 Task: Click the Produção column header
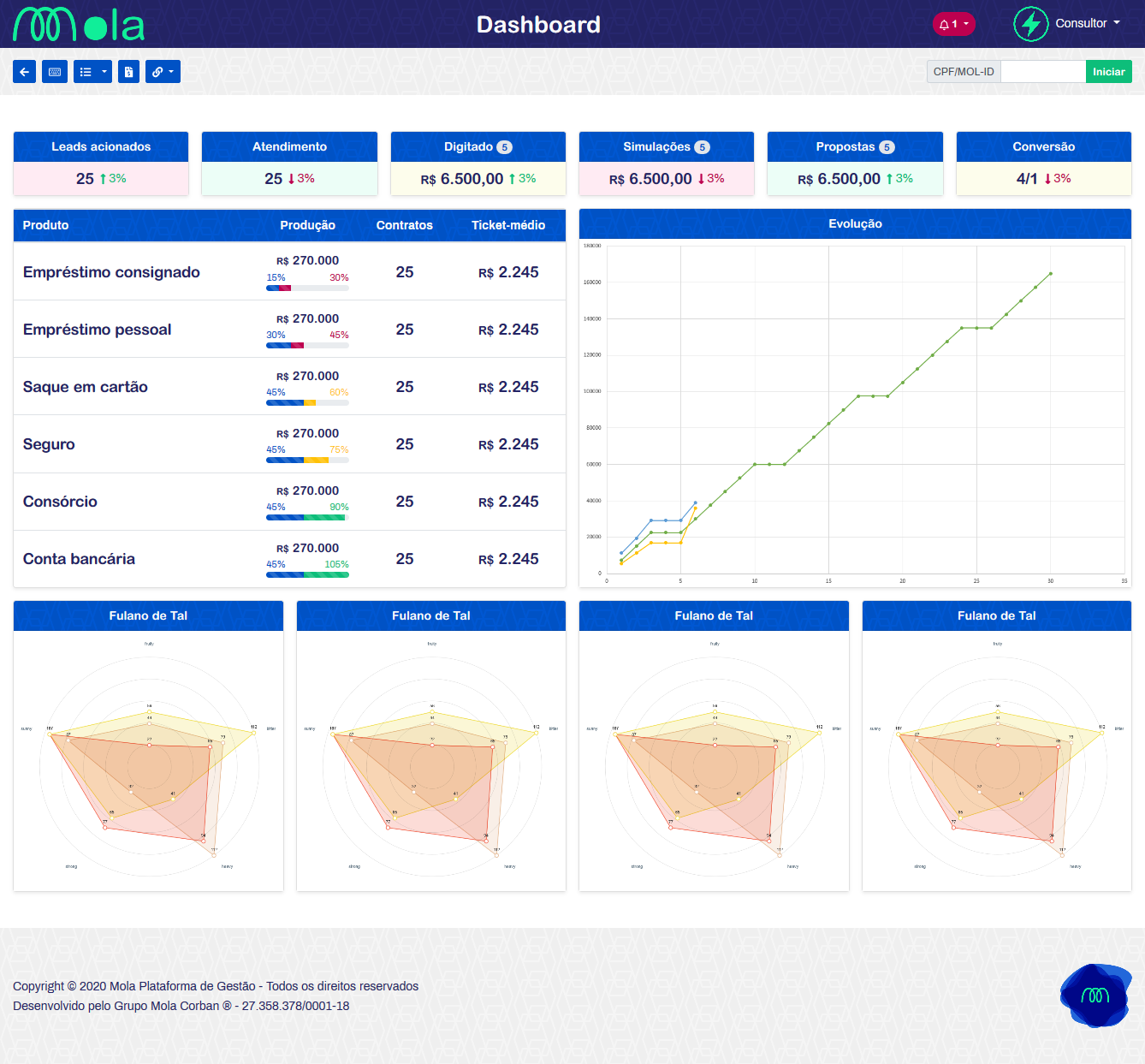[x=307, y=225]
